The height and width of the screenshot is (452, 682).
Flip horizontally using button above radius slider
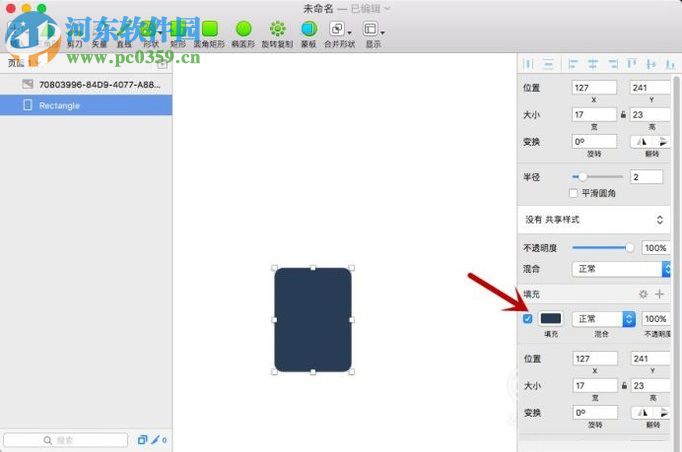[642, 141]
